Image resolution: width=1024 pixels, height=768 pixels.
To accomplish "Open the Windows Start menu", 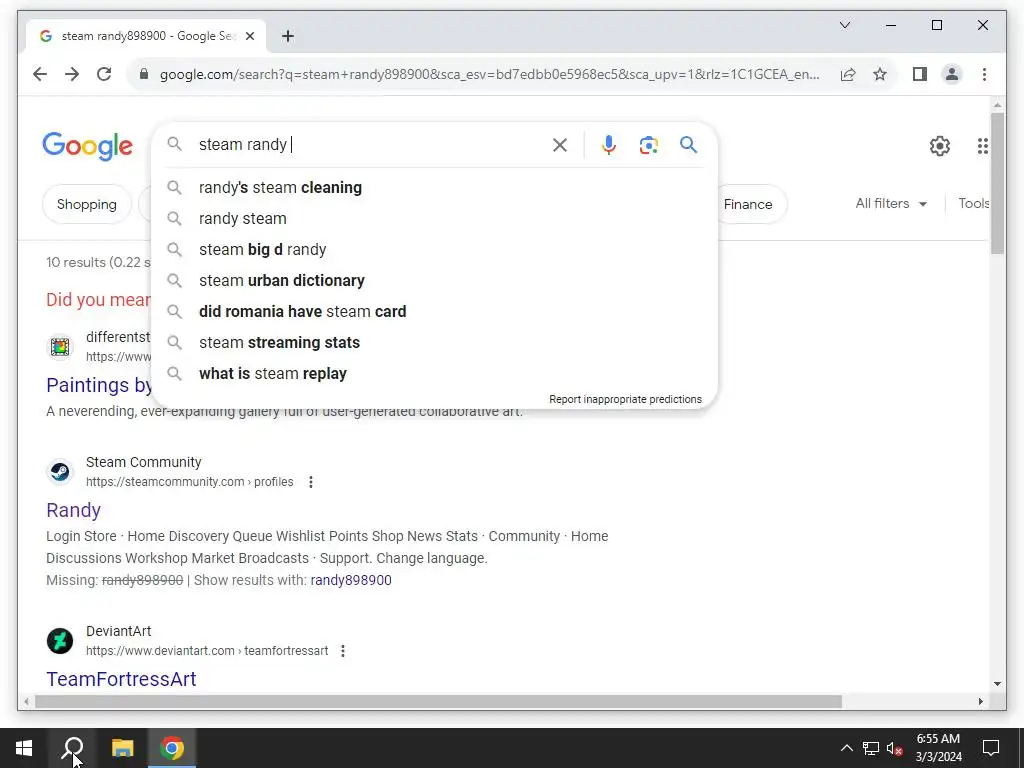I will [24, 748].
